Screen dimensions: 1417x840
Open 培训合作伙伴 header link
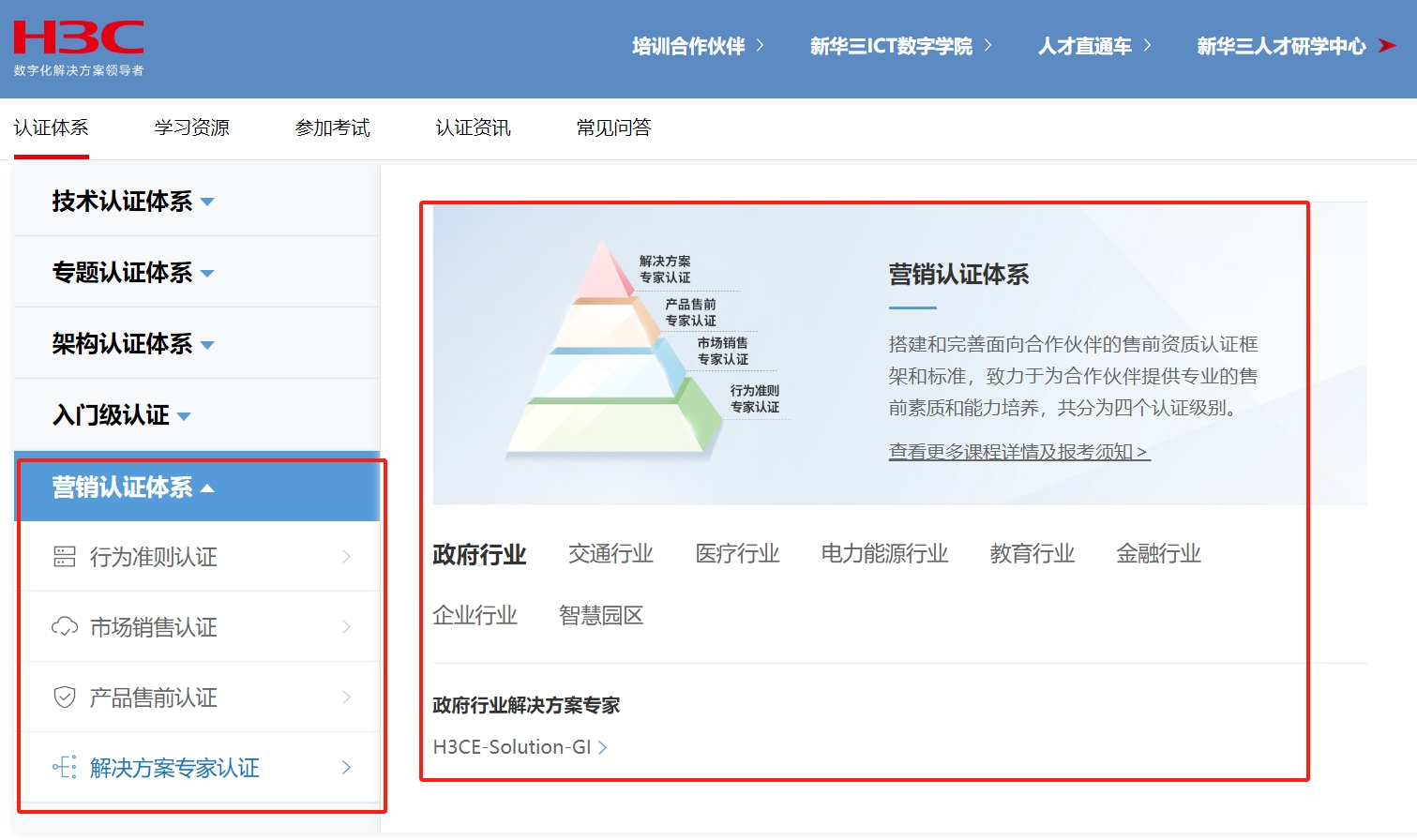(699, 46)
